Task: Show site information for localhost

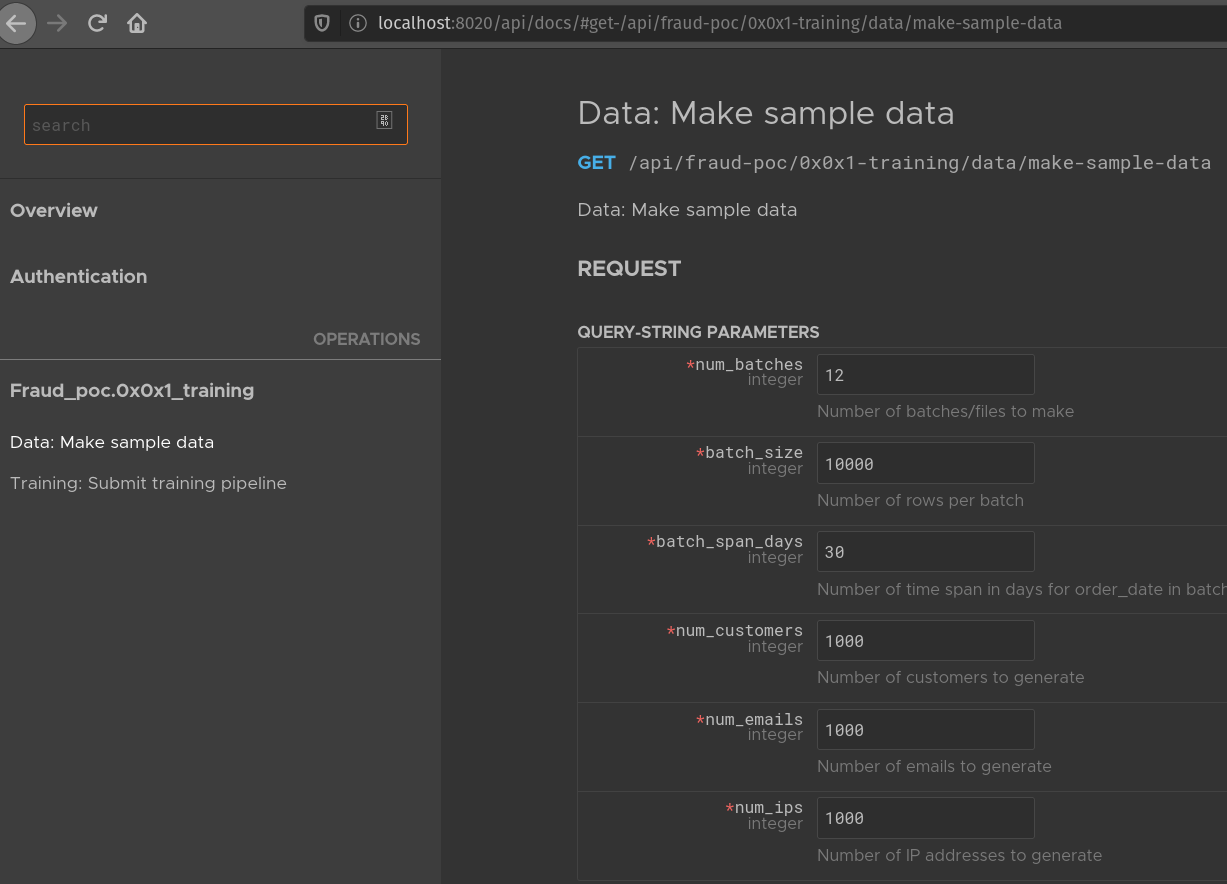Action: point(357,23)
